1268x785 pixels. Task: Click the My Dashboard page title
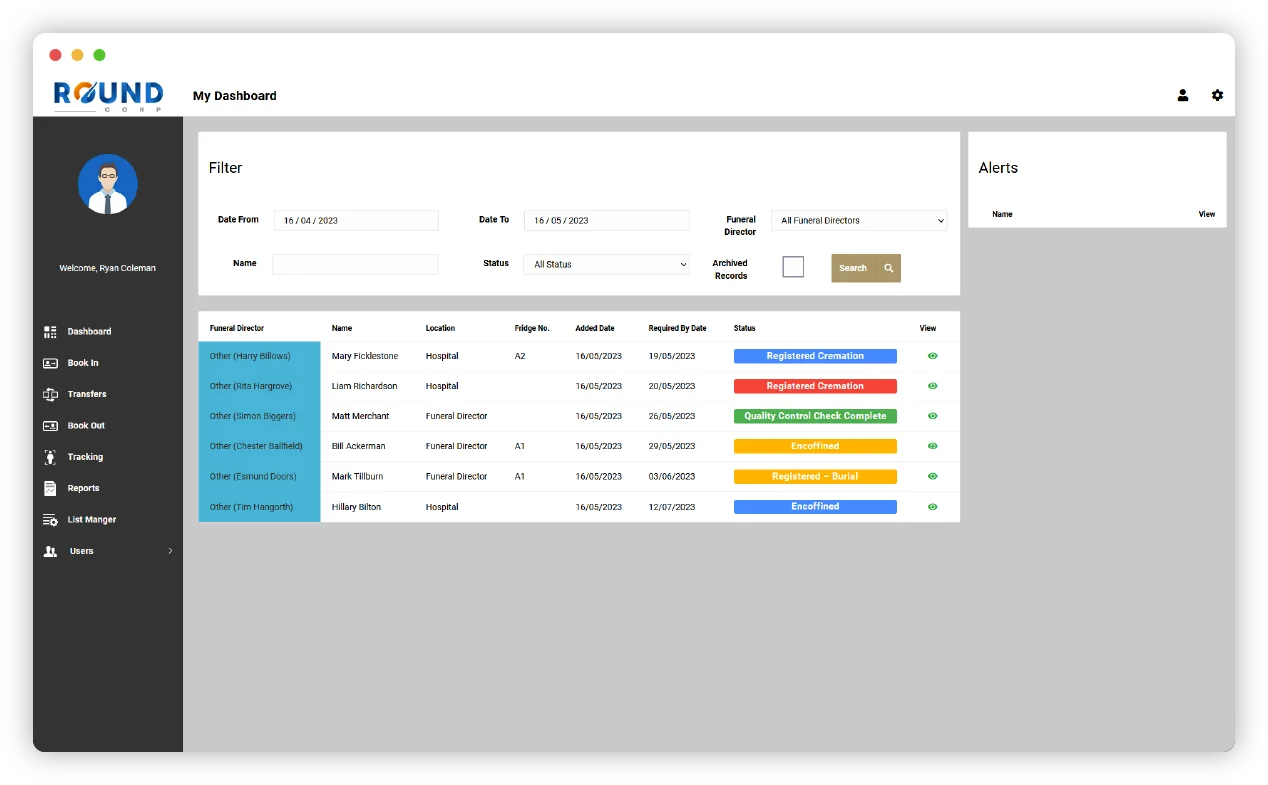coord(235,96)
